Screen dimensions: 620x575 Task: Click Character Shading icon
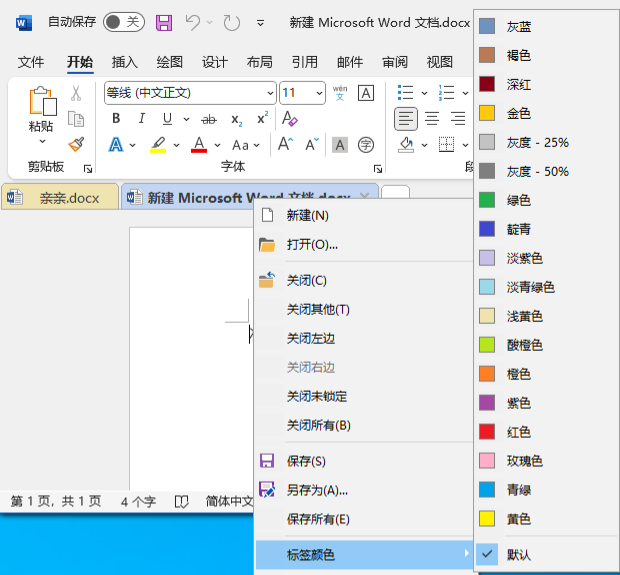point(340,145)
